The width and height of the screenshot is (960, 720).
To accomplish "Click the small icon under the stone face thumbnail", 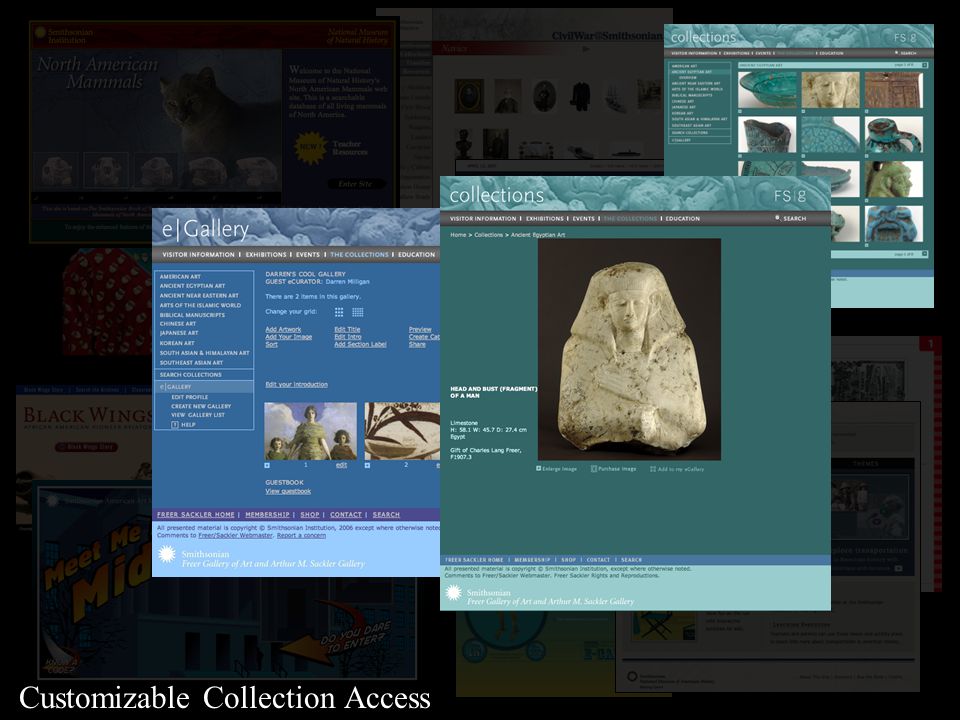I will [803, 111].
